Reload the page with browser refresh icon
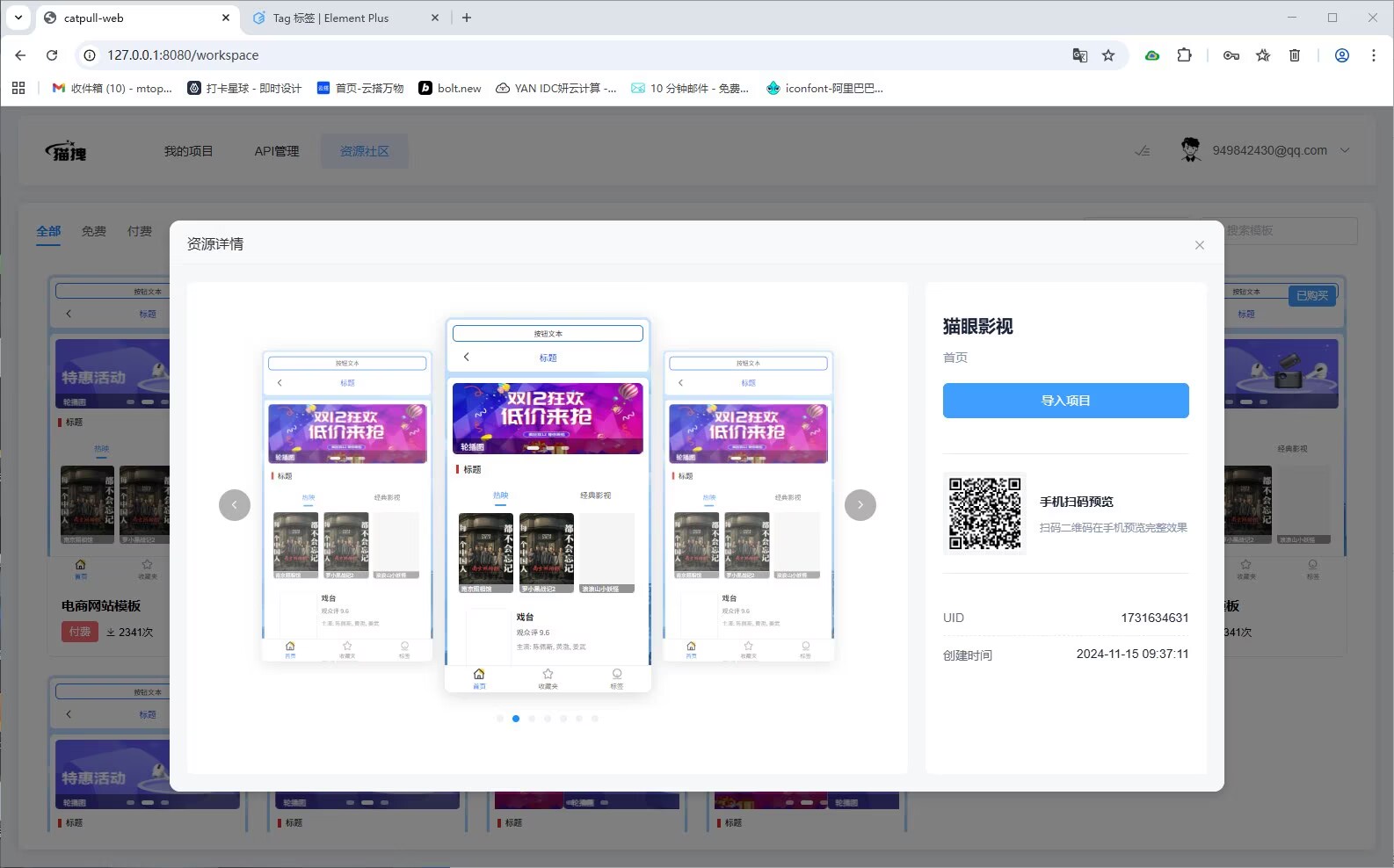This screenshot has height=868, width=1394. 52,55
